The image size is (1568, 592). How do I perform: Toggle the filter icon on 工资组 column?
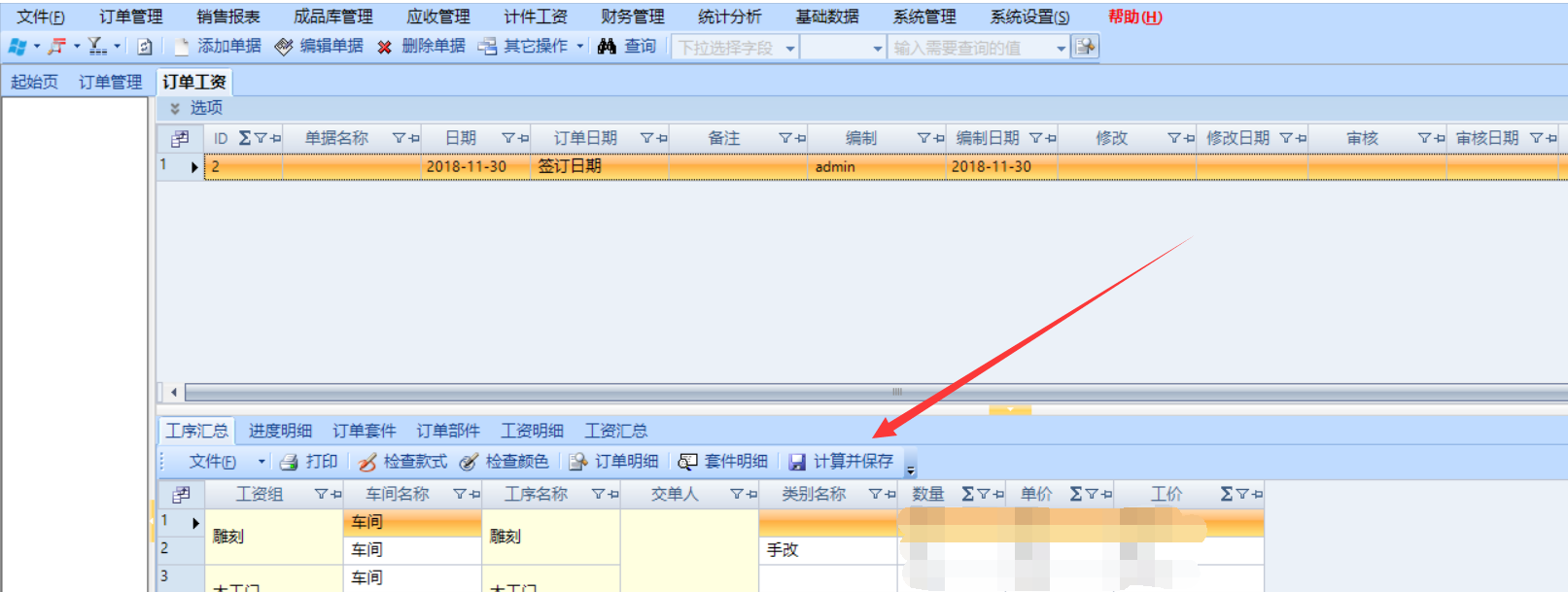(321, 495)
